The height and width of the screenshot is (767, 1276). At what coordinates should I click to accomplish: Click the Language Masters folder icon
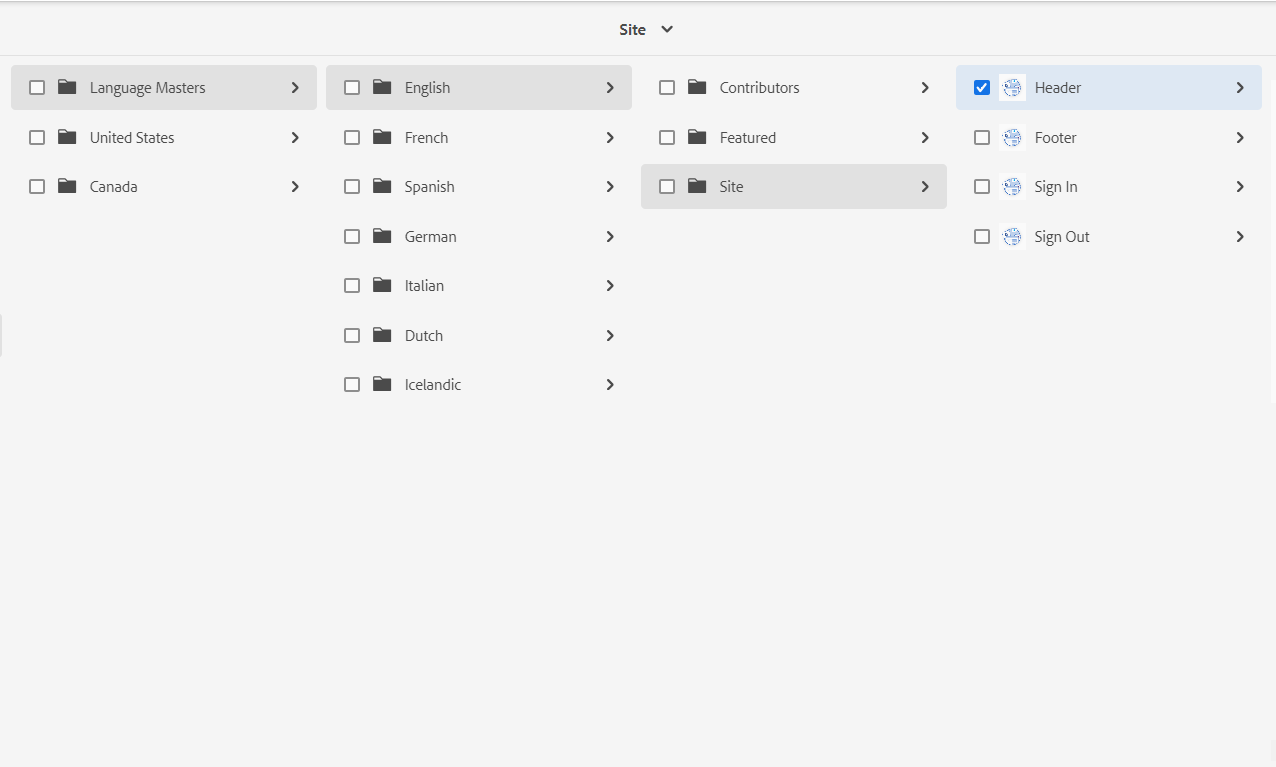(x=67, y=87)
